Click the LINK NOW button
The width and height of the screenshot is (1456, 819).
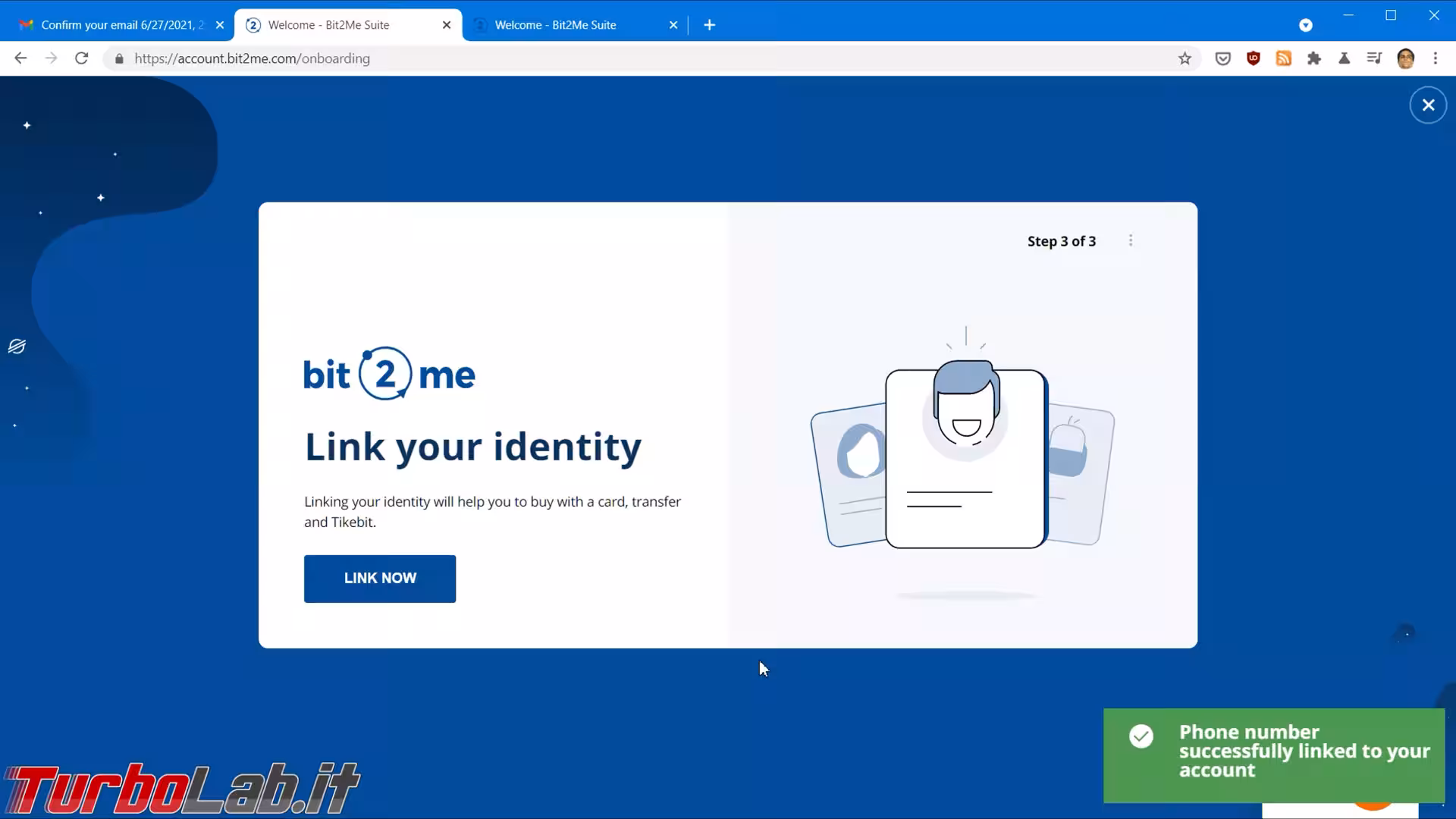[x=380, y=579]
